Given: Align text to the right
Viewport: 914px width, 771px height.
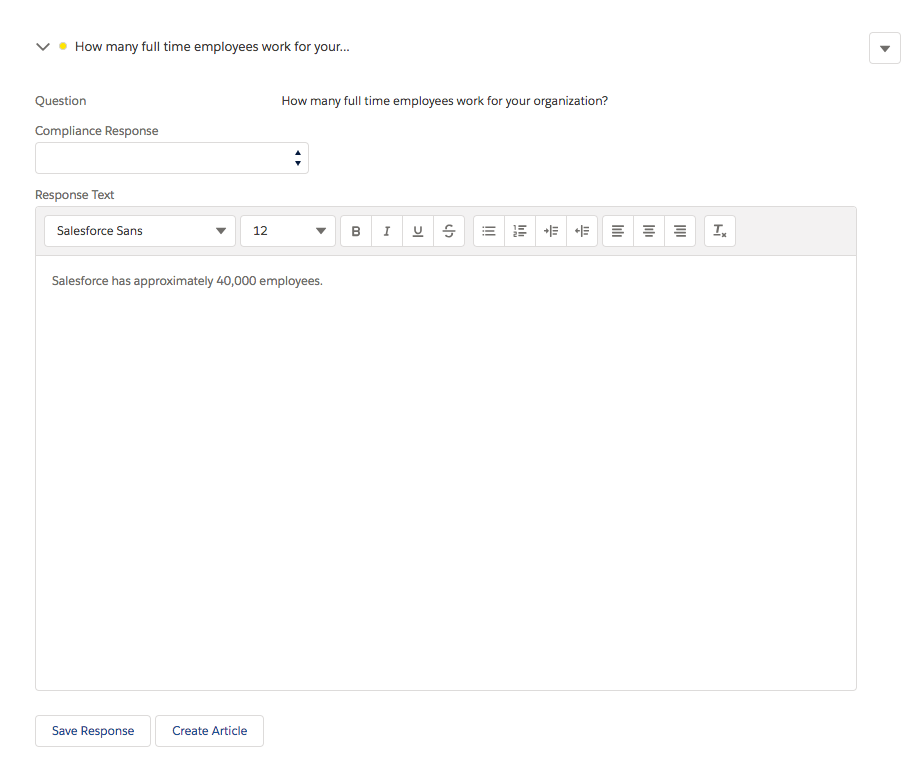Looking at the screenshot, I should coord(680,231).
